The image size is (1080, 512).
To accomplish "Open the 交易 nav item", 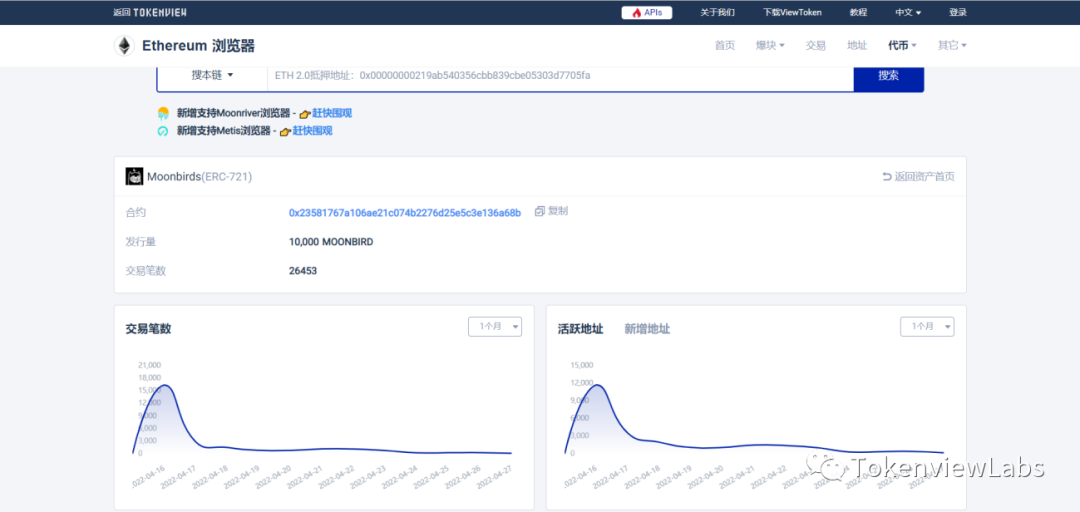I will 816,45.
